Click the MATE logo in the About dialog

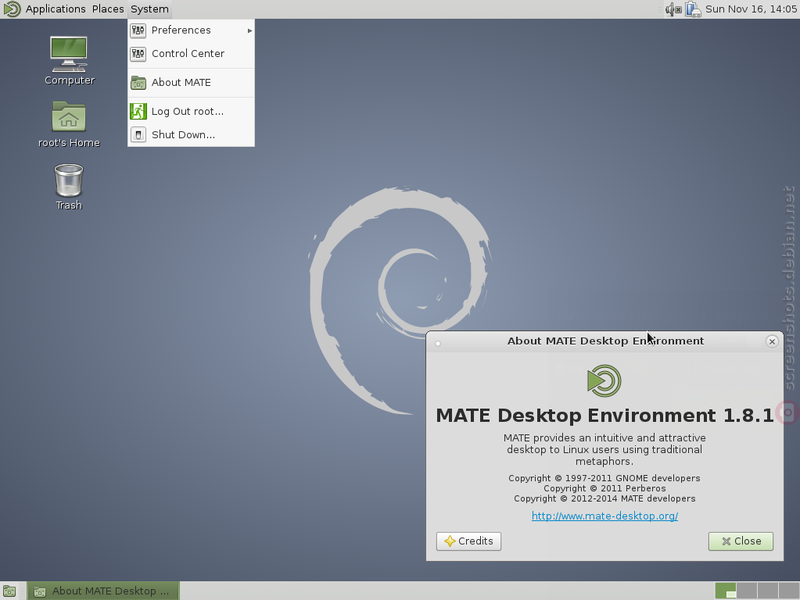point(604,381)
